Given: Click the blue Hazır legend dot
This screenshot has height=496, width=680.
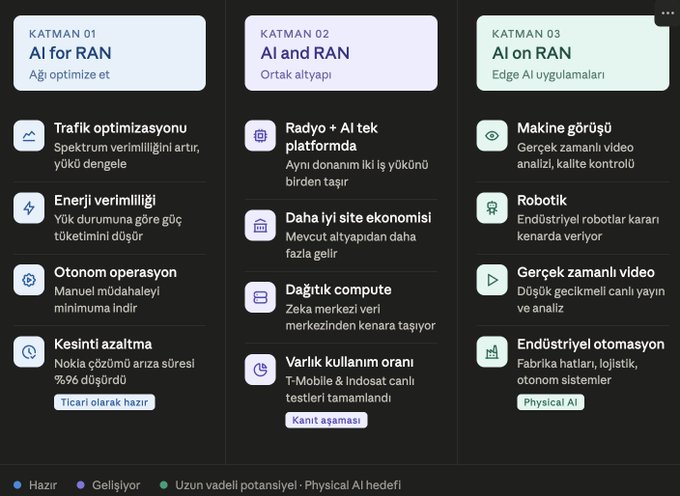Looking at the screenshot, I should 17,485.
